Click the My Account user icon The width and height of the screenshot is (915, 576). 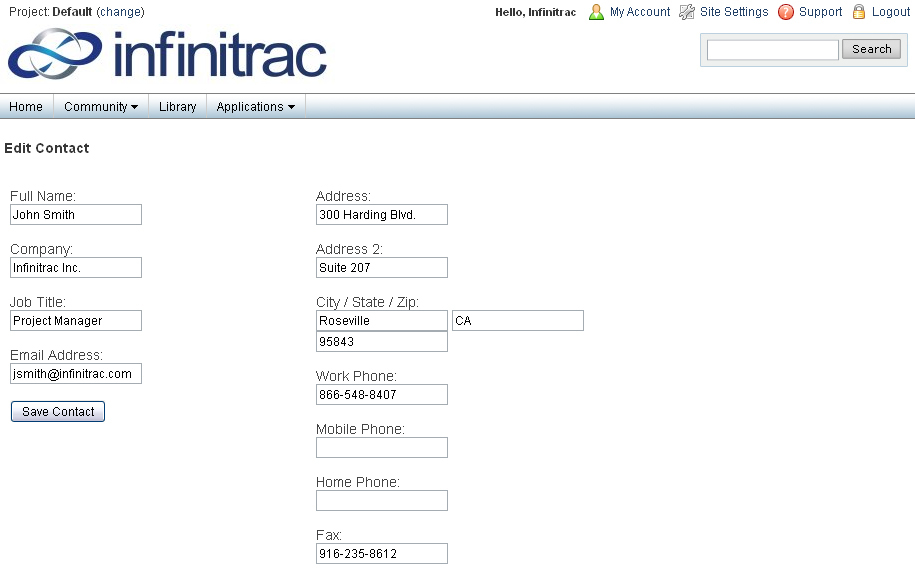pos(596,12)
